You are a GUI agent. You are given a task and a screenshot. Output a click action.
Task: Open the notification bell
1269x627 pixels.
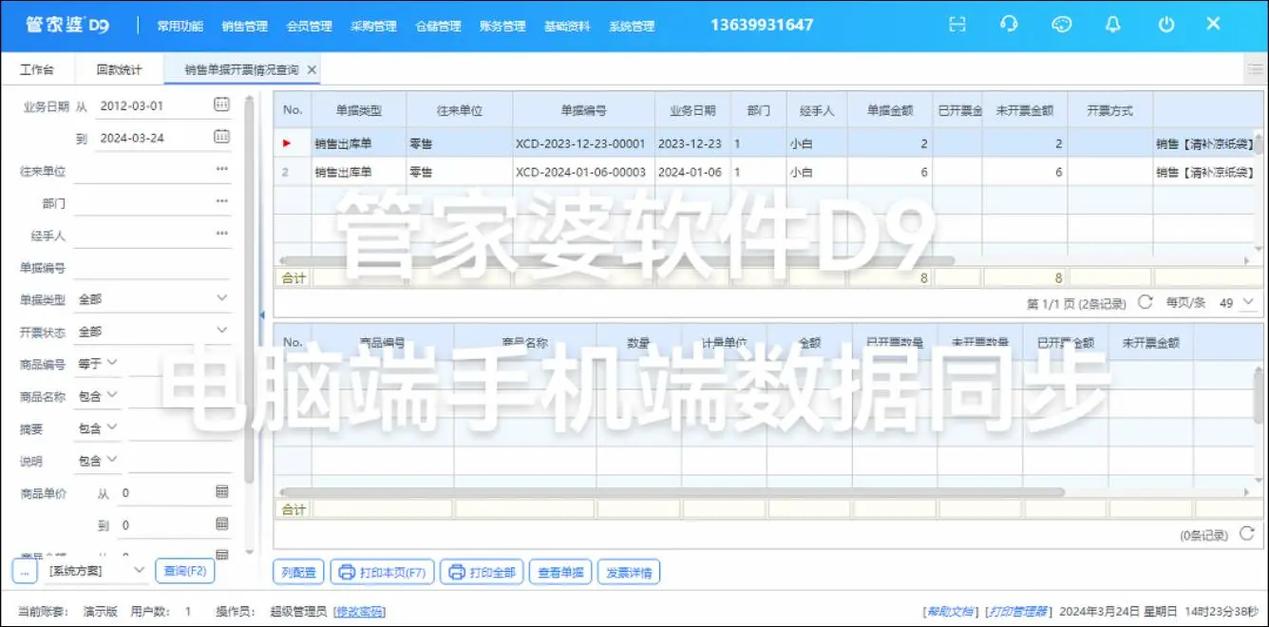(x=1113, y=25)
